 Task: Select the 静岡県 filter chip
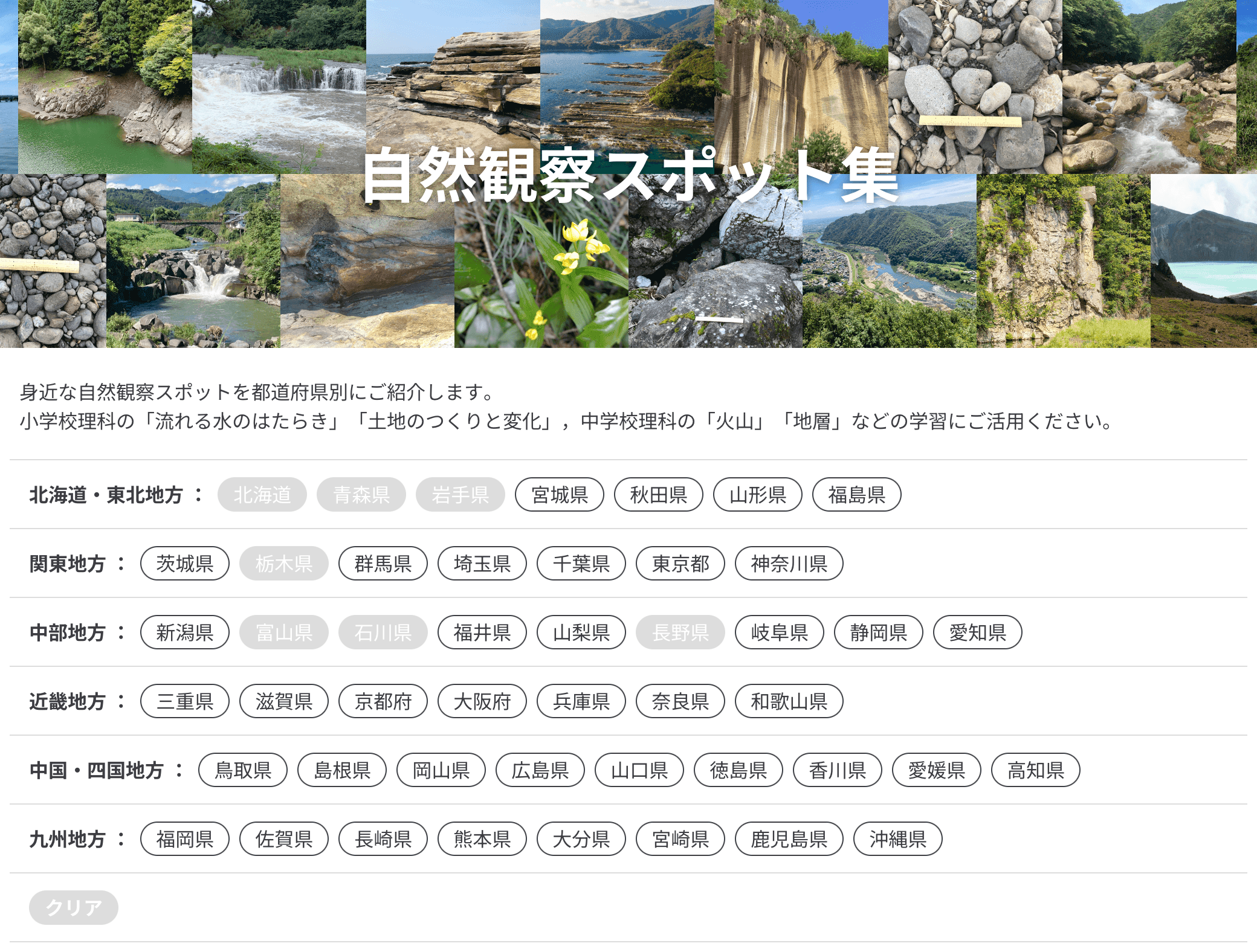point(878,632)
